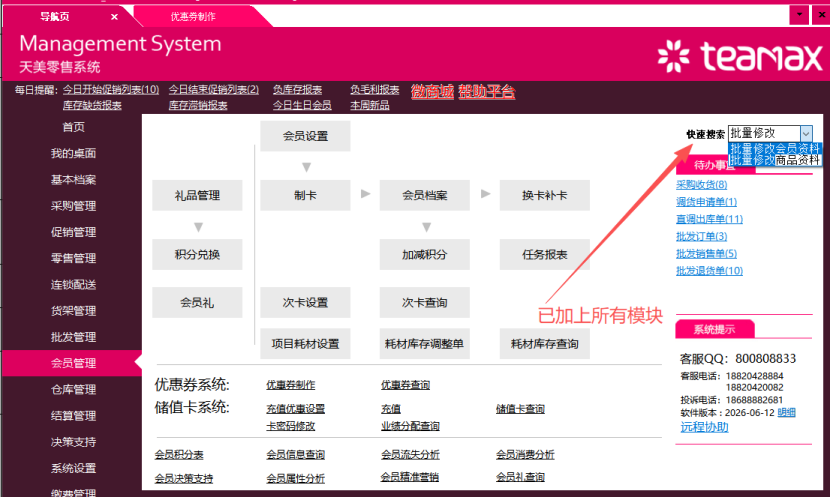Viewport: 830px width, 497px height.
Task: Open 连锁配送 in the sidebar
Action: [73, 285]
